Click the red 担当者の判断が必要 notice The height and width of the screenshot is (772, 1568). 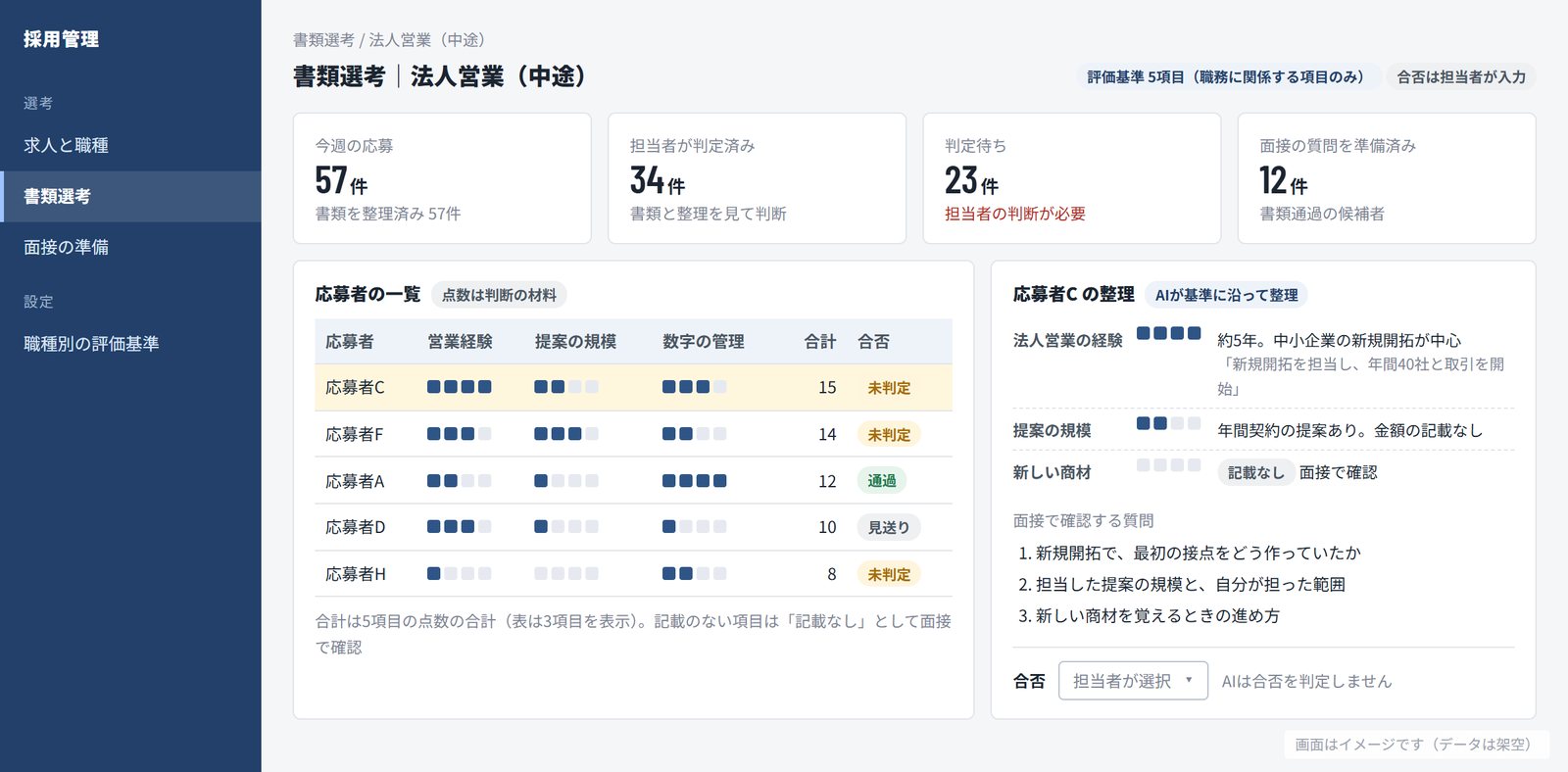click(1014, 214)
